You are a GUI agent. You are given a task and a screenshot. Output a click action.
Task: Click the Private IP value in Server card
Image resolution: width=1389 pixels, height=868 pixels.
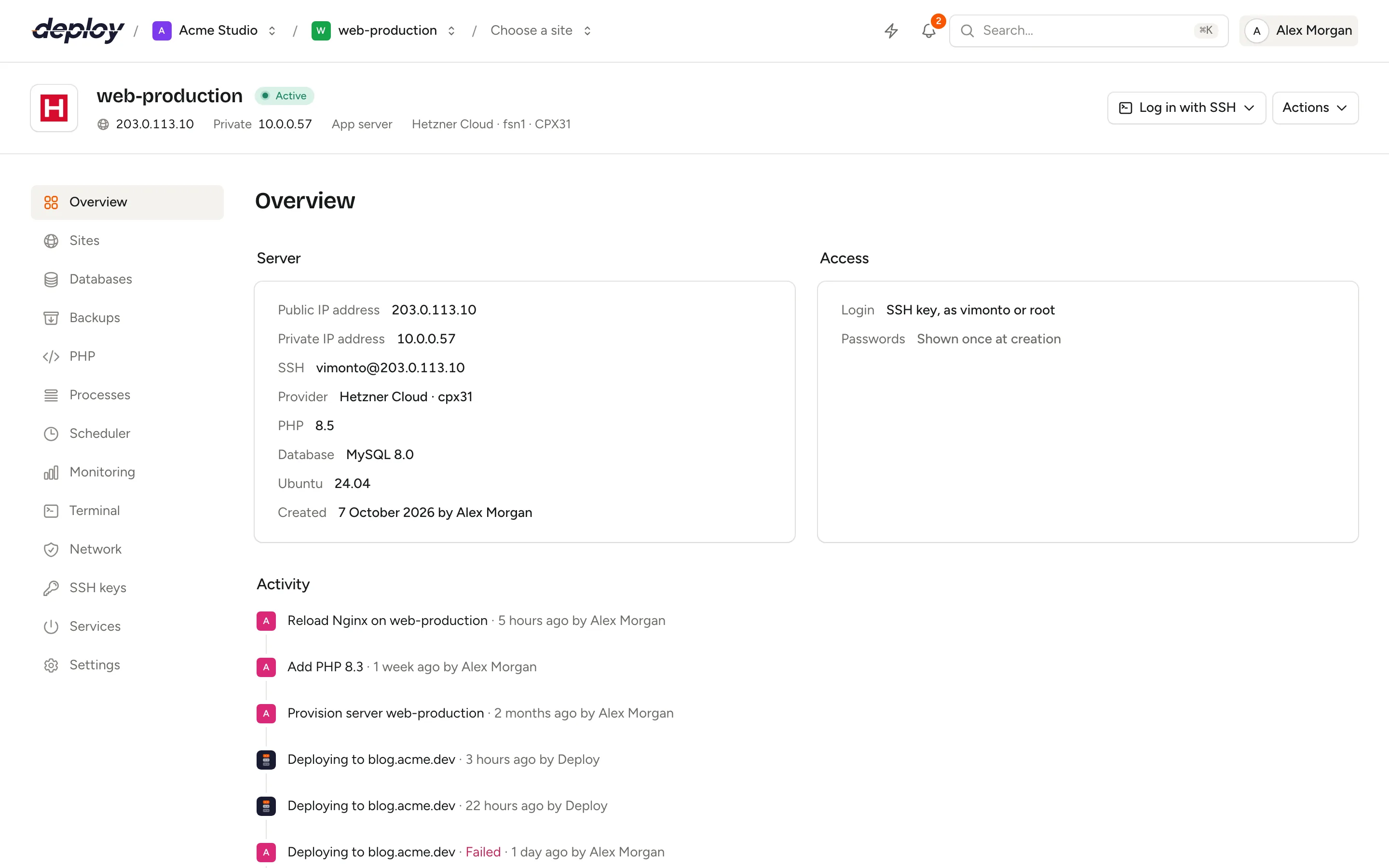point(426,339)
